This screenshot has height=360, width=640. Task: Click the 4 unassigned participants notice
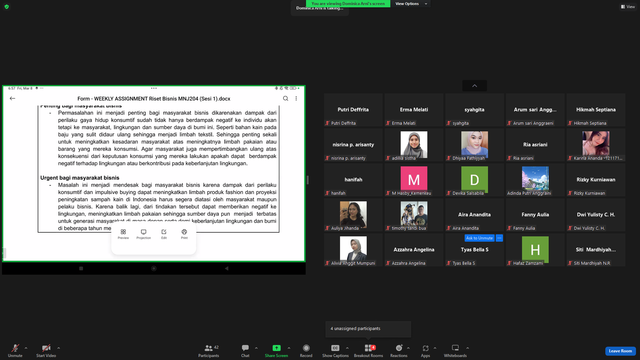[x=368, y=329]
